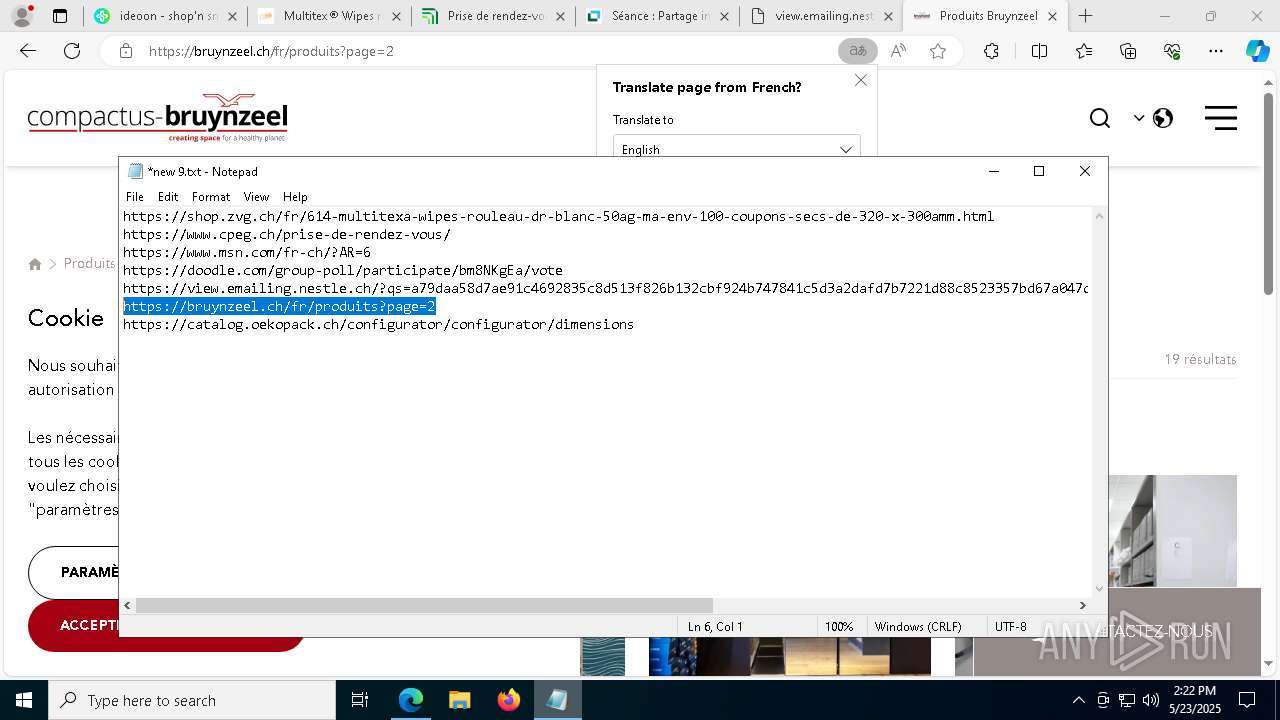Open the hamburger menu on Bruynzeel site

1221,118
